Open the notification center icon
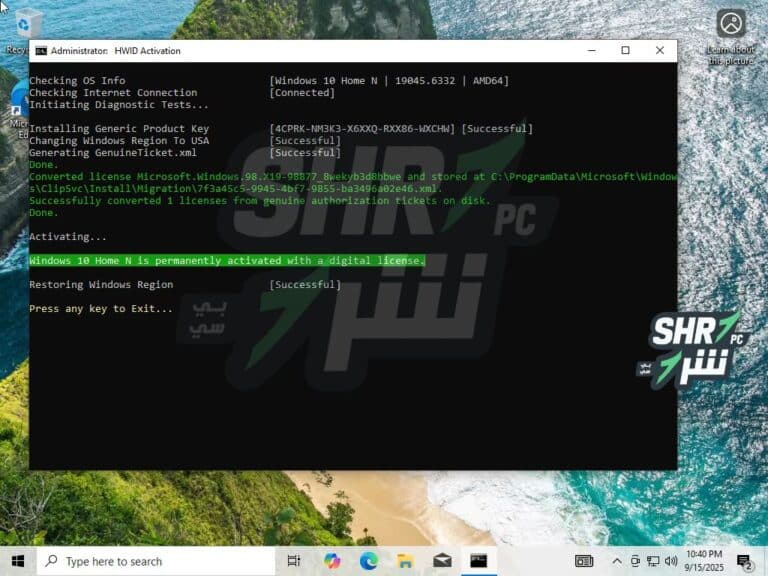Viewport: 768px width, 576px height. coord(744,561)
